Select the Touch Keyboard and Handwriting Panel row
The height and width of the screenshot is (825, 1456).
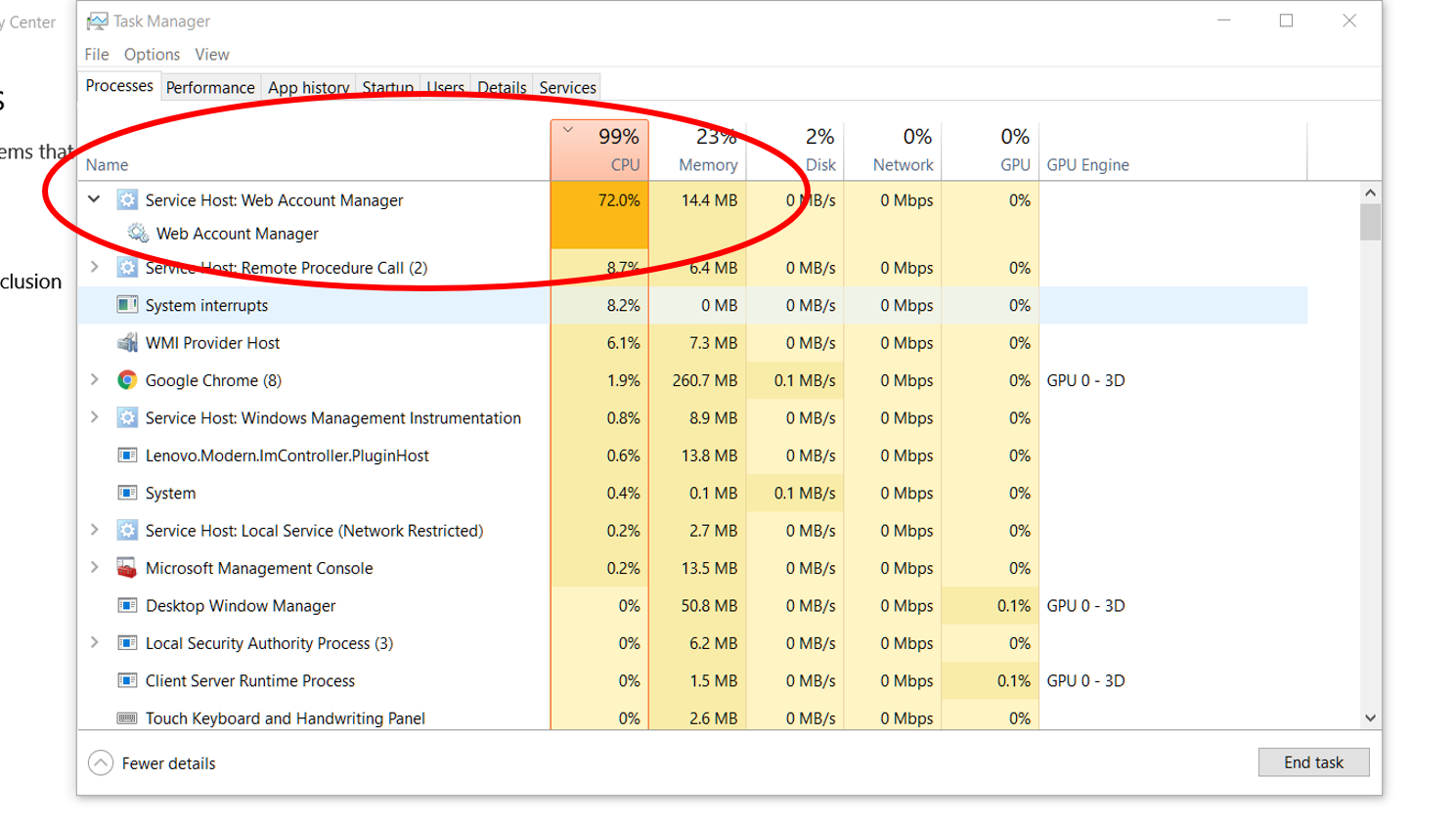tap(692, 717)
